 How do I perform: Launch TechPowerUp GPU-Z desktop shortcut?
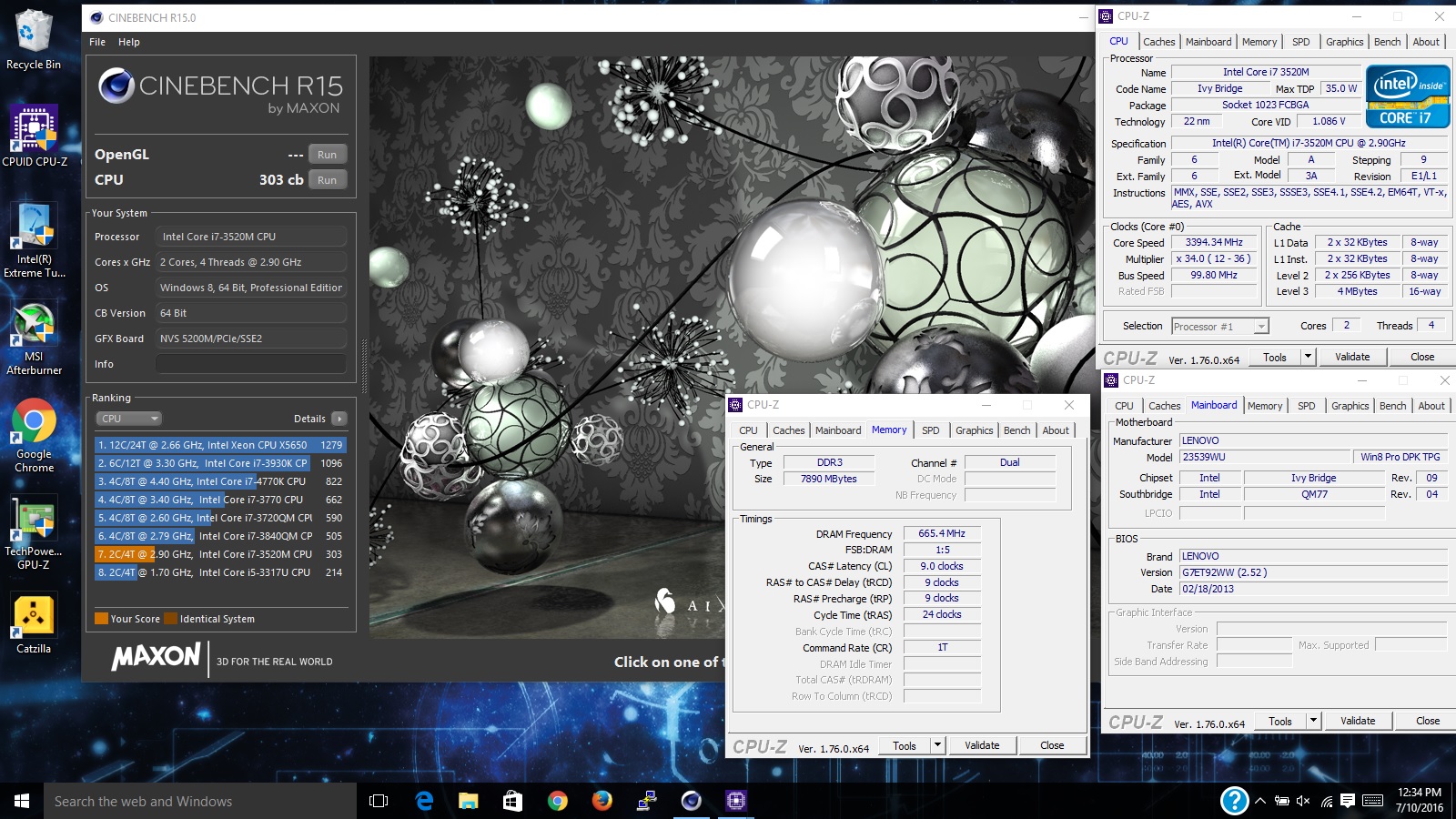[35, 533]
